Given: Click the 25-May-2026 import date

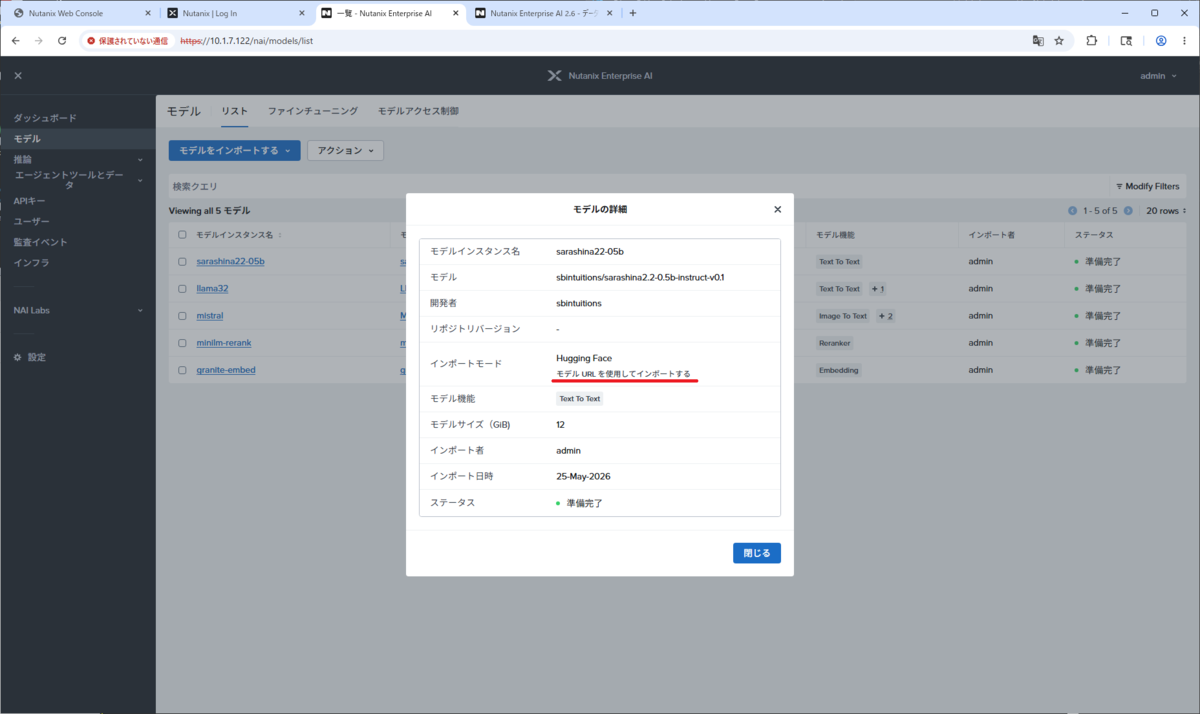Looking at the screenshot, I should pos(582,476).
